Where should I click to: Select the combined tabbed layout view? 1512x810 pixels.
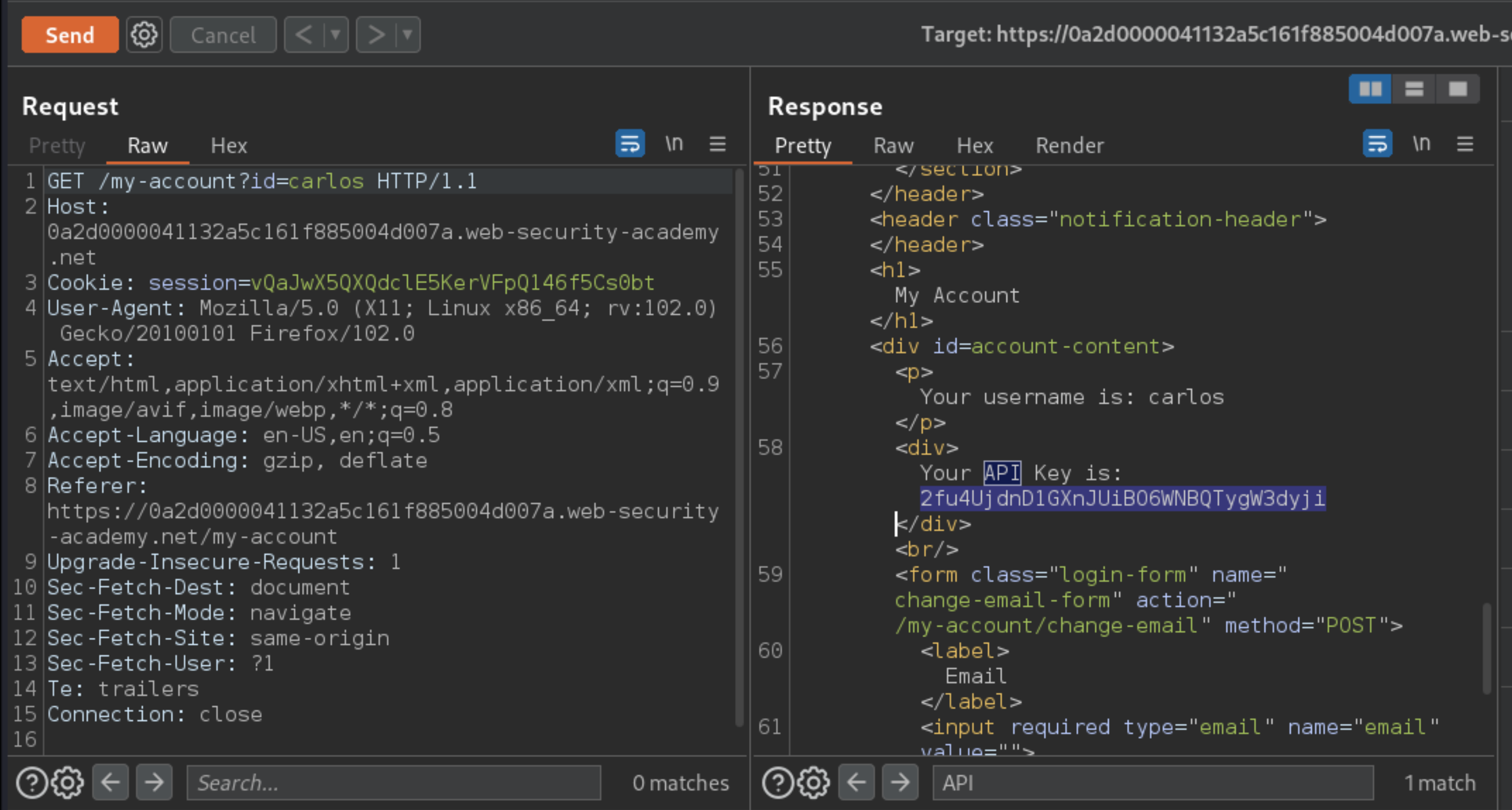pos(1458,89)
